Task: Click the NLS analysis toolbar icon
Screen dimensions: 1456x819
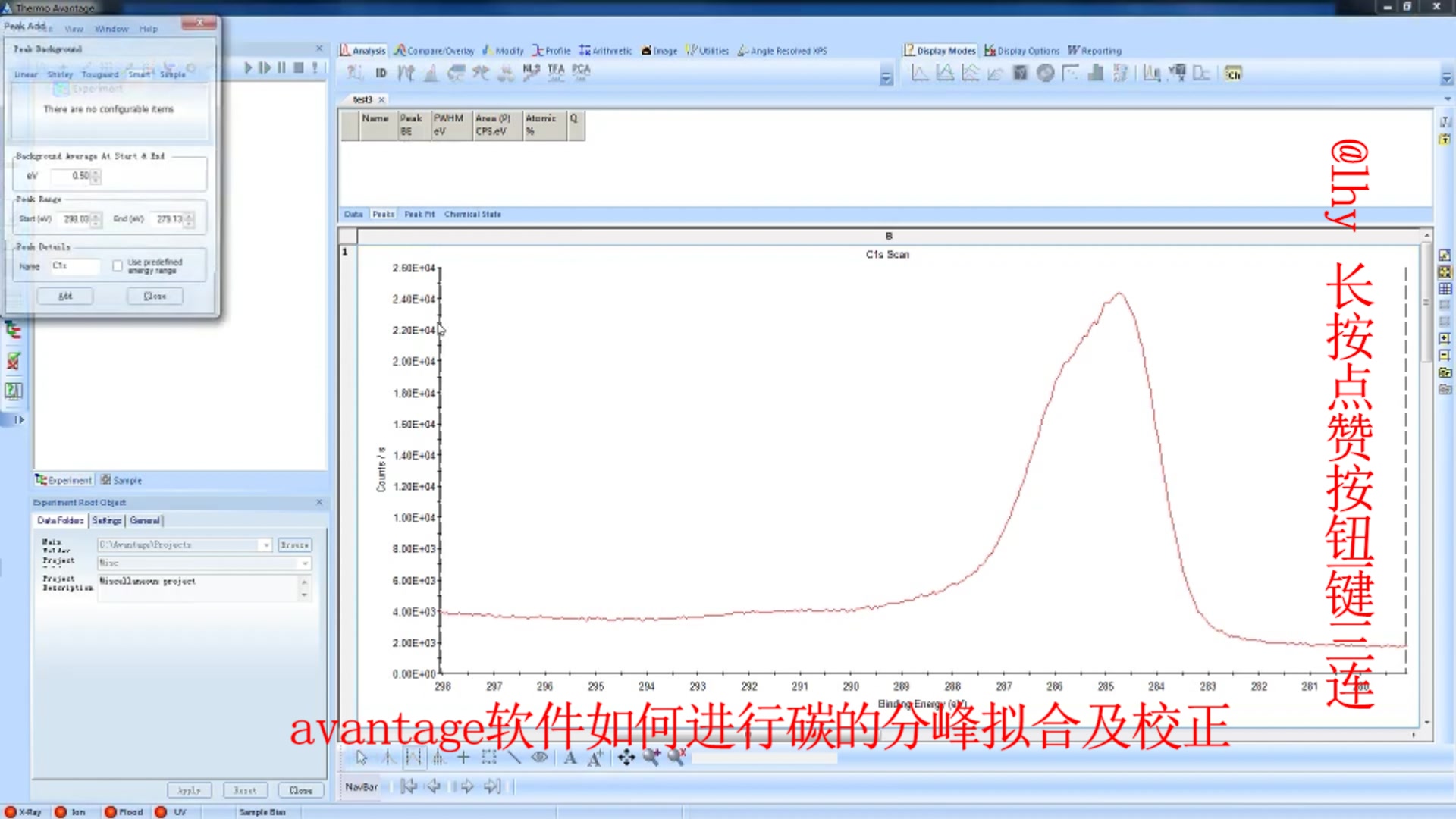Action: 532,72
